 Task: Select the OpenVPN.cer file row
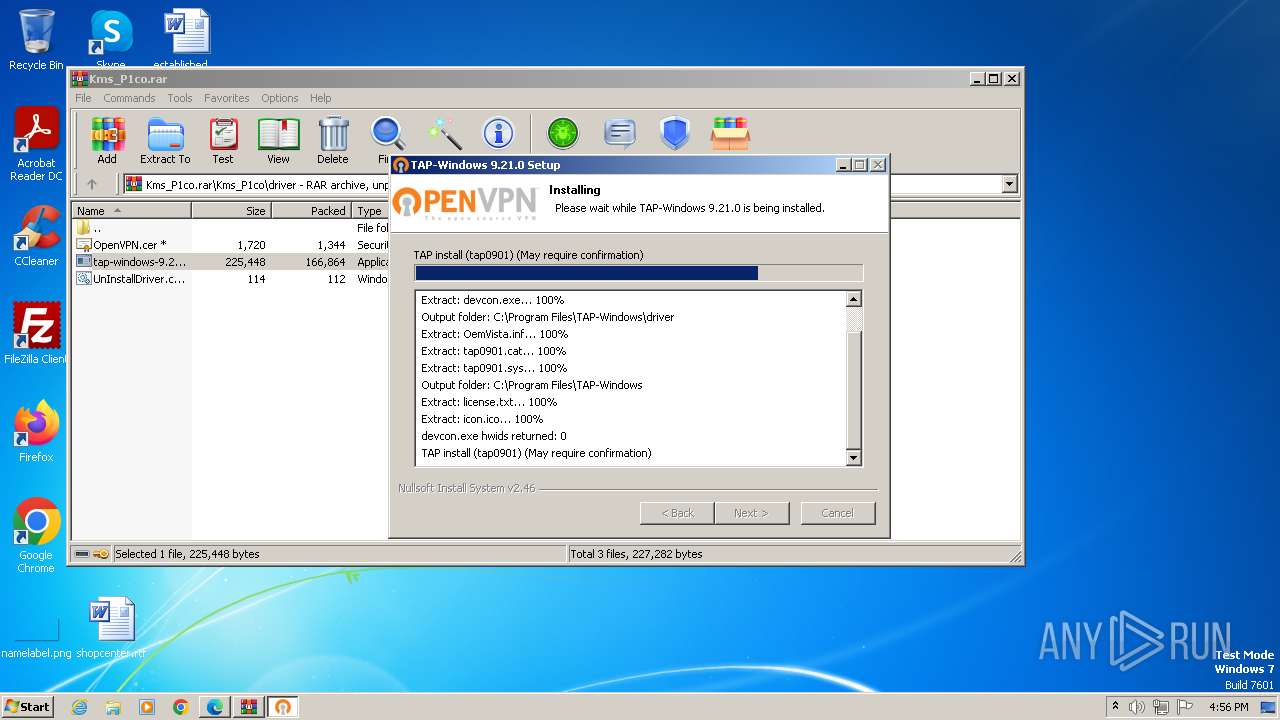[x=230, y=245]
